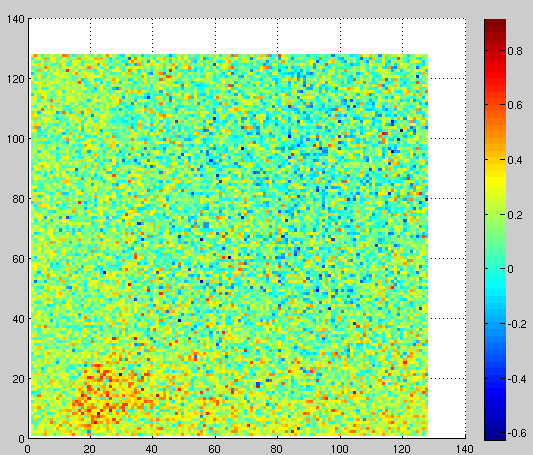Click the colorbar at the 0.8 tick
Screen dimensions: 533x455
pos(495,50)
